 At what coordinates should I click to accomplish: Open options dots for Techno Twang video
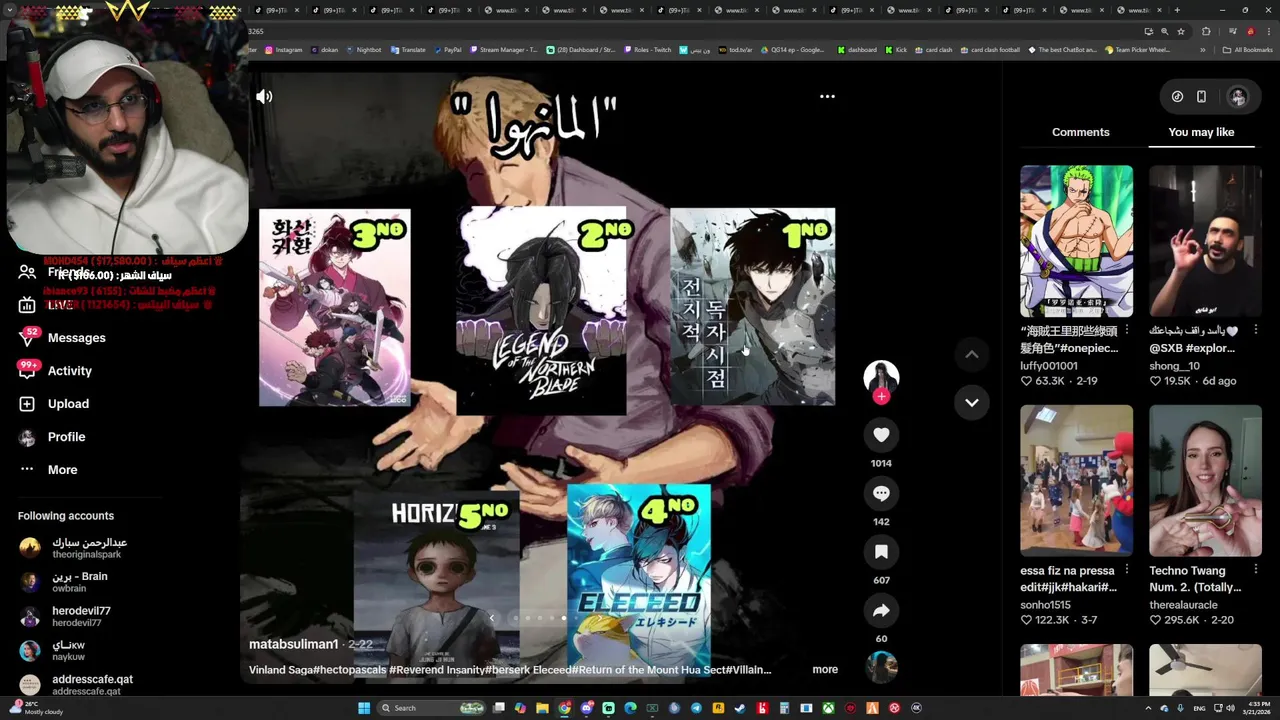point(1256,570)
